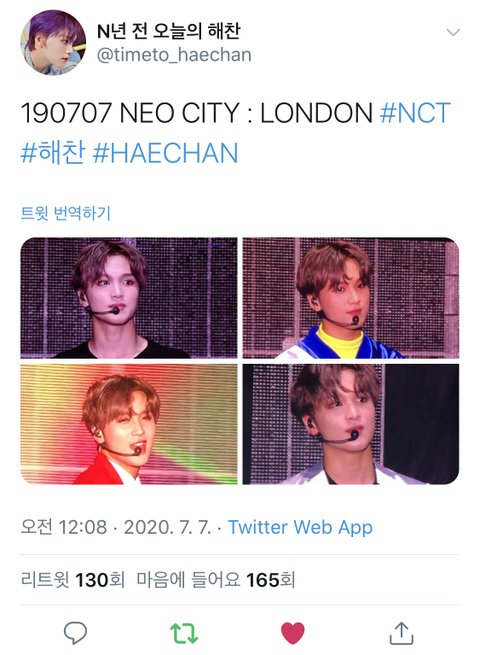Open the tweet options chevron
The image size is (480, 655).
(453, 32)
